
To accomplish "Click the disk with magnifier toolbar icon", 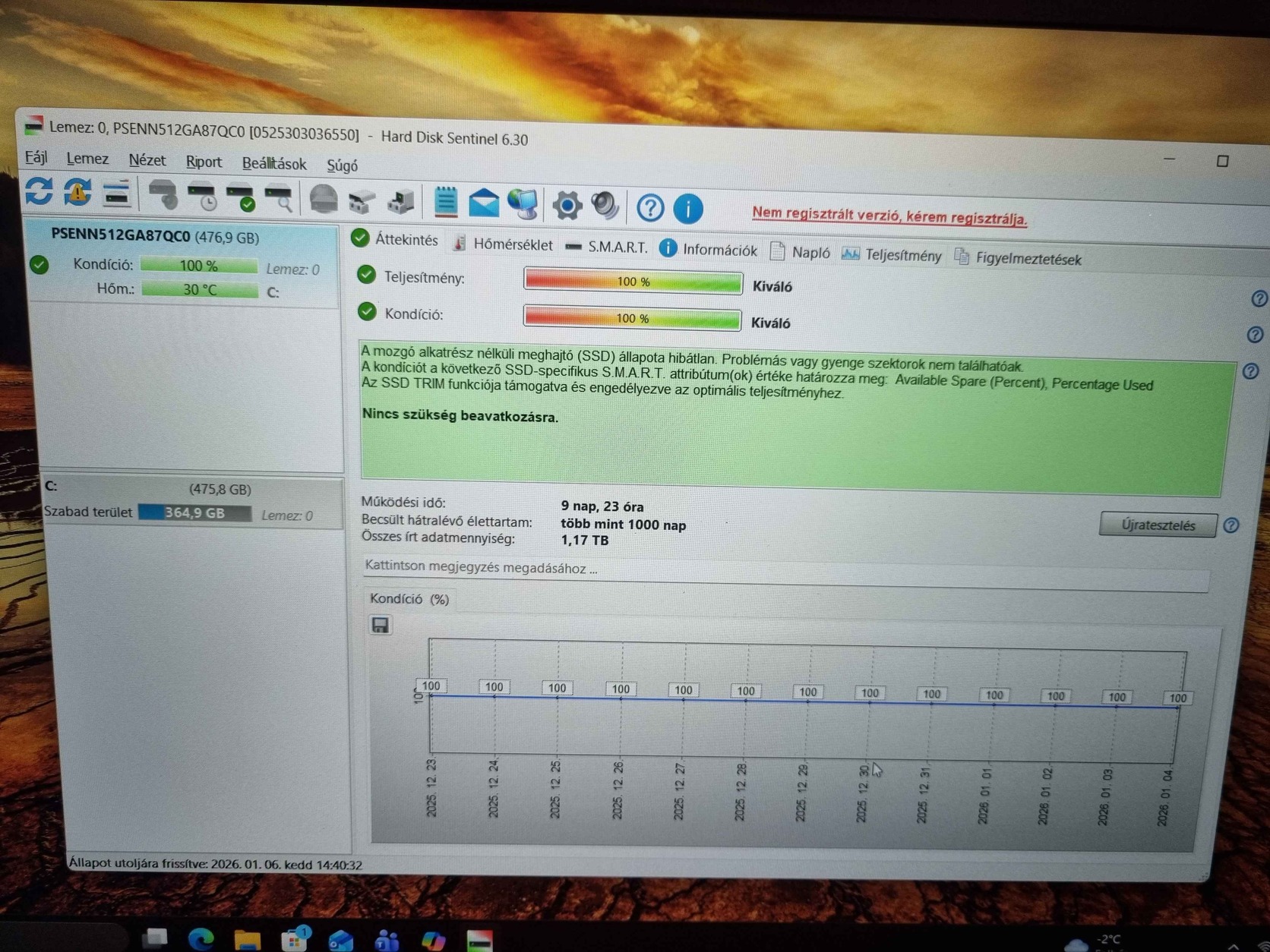I will 280,198.
